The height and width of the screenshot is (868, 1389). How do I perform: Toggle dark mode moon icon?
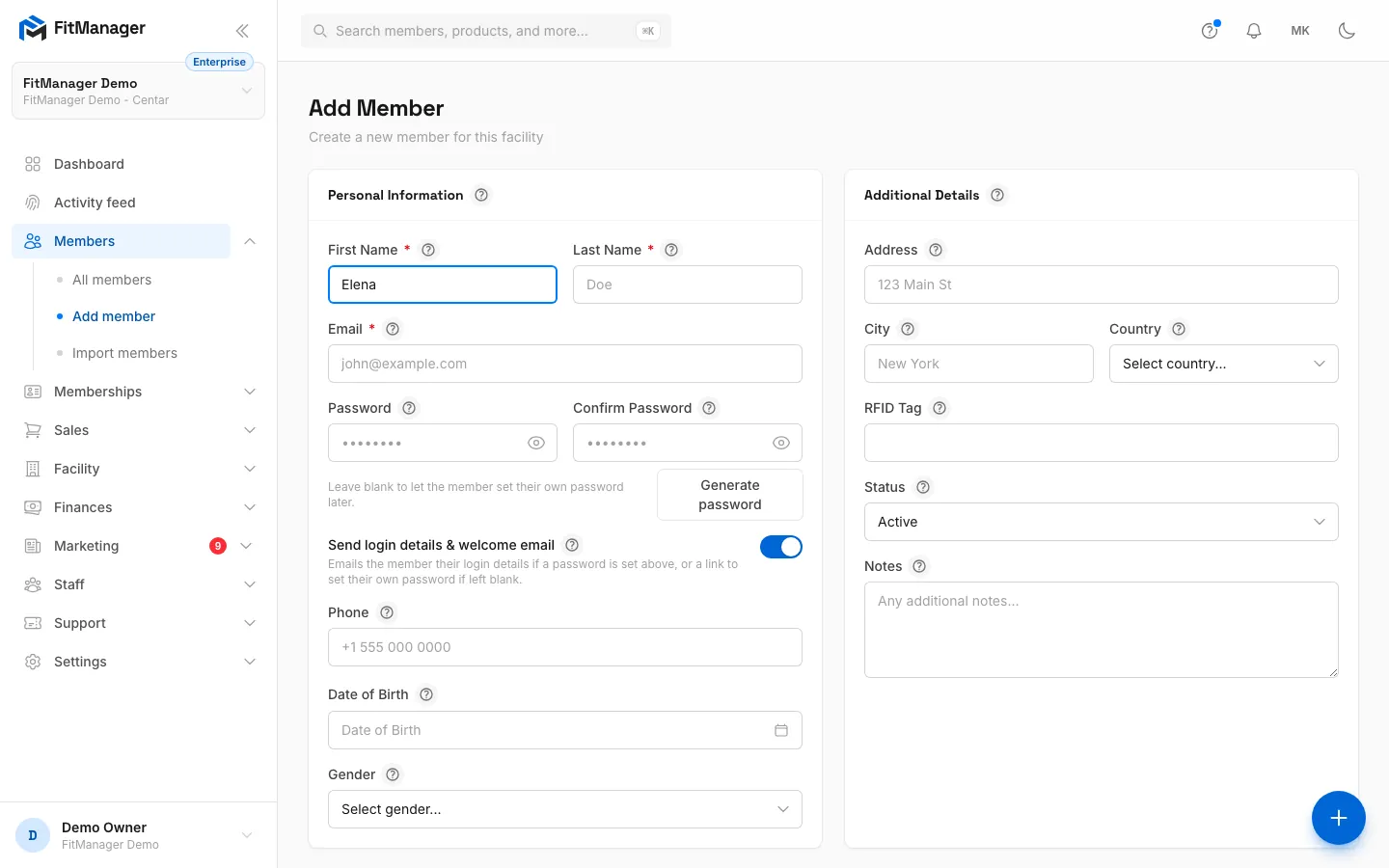click(1347, 31)
